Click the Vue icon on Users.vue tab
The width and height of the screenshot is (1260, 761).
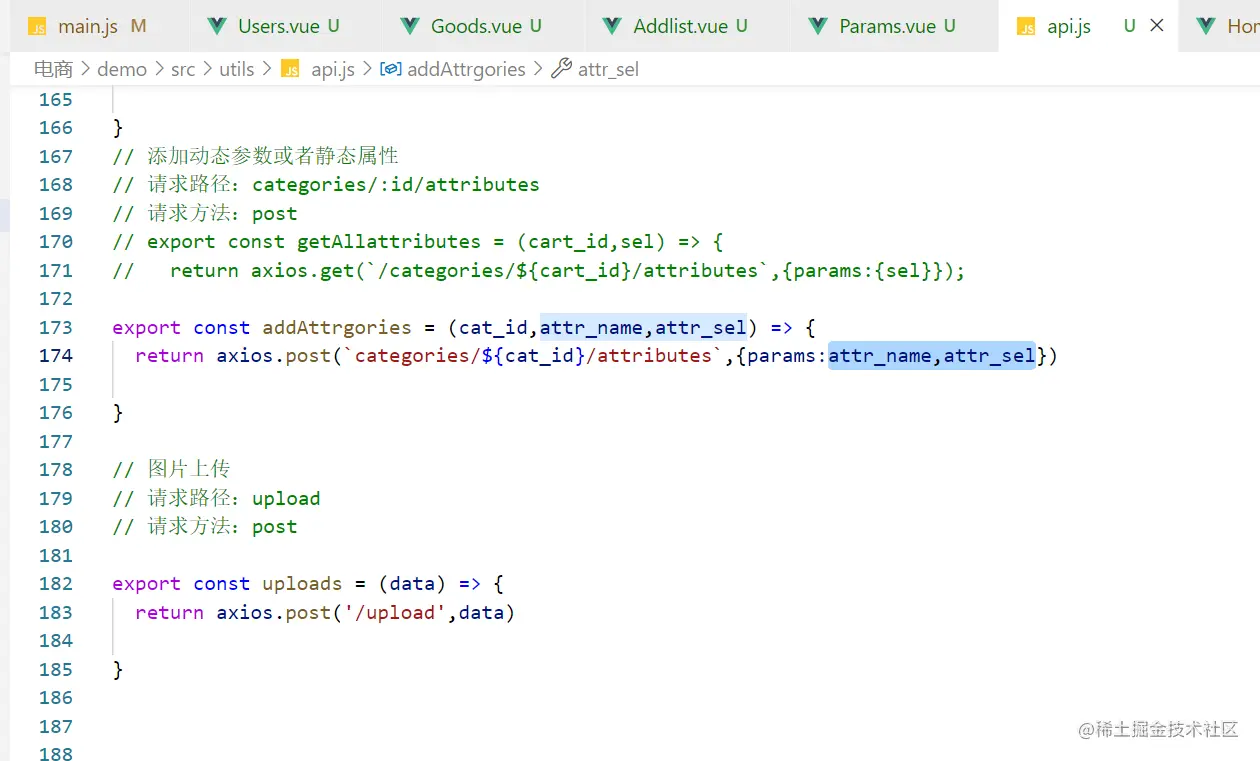coord(216,26)
